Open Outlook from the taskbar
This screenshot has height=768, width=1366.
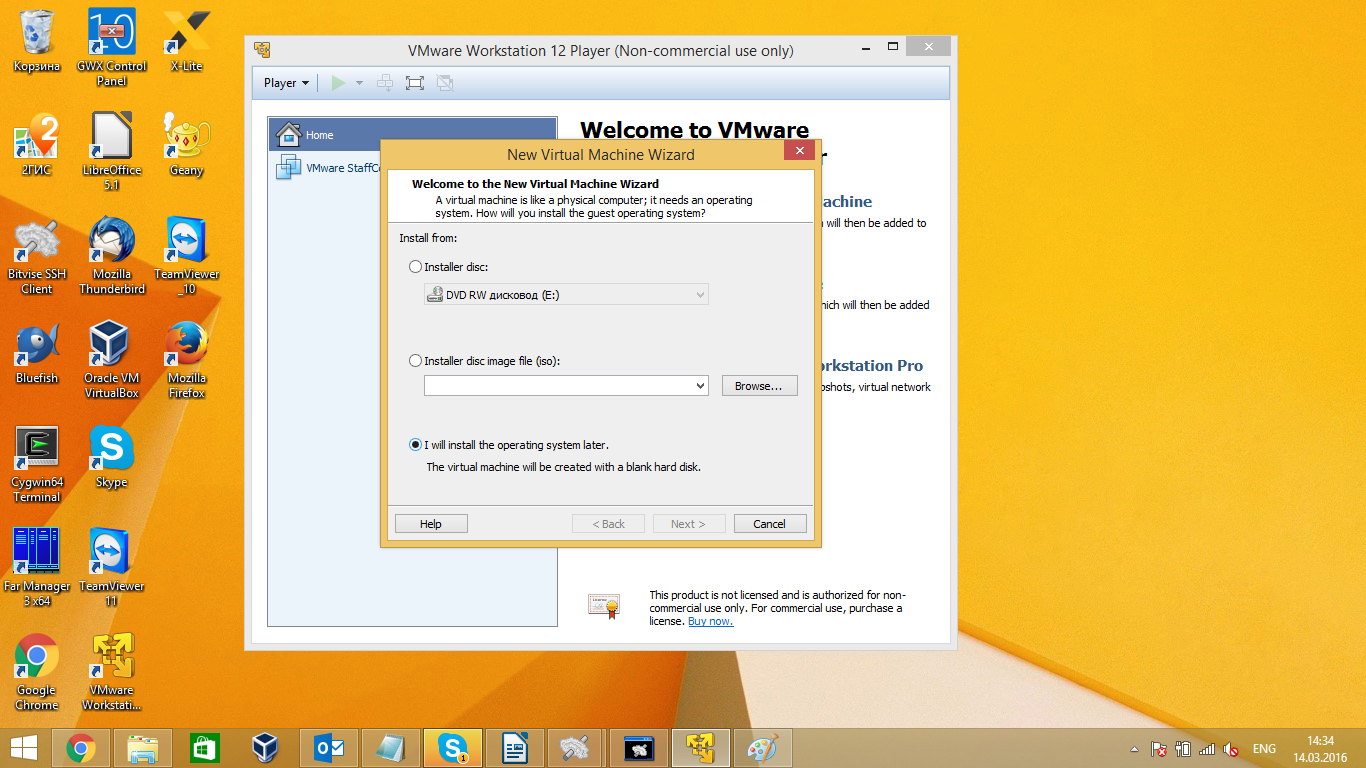pyautogui.click(x=329, y=747)
